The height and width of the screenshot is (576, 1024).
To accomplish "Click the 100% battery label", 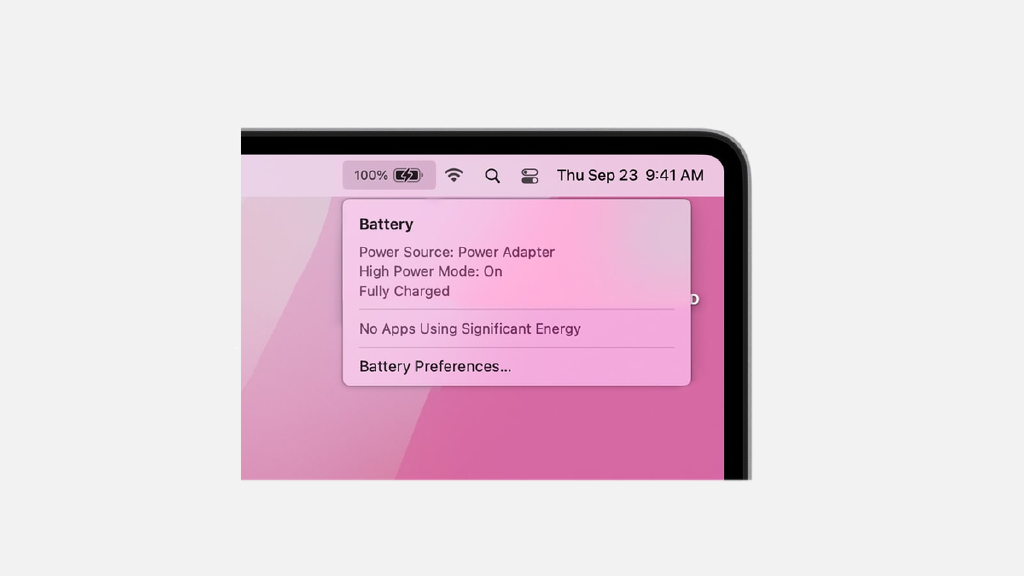I will pos(371,174).
